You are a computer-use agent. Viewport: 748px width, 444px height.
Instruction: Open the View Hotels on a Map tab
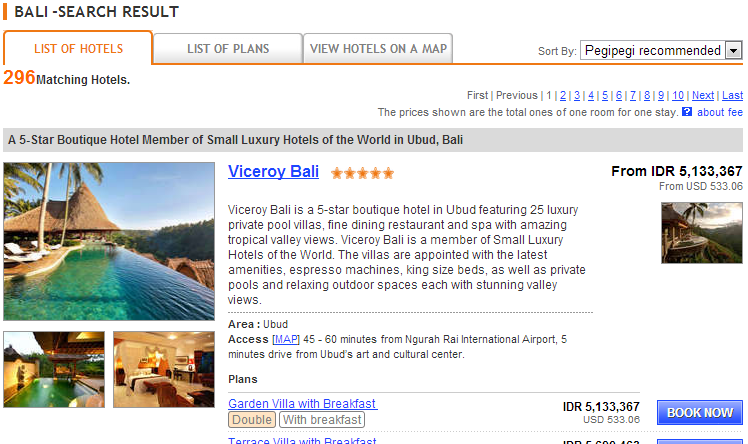tap(378, 49)
